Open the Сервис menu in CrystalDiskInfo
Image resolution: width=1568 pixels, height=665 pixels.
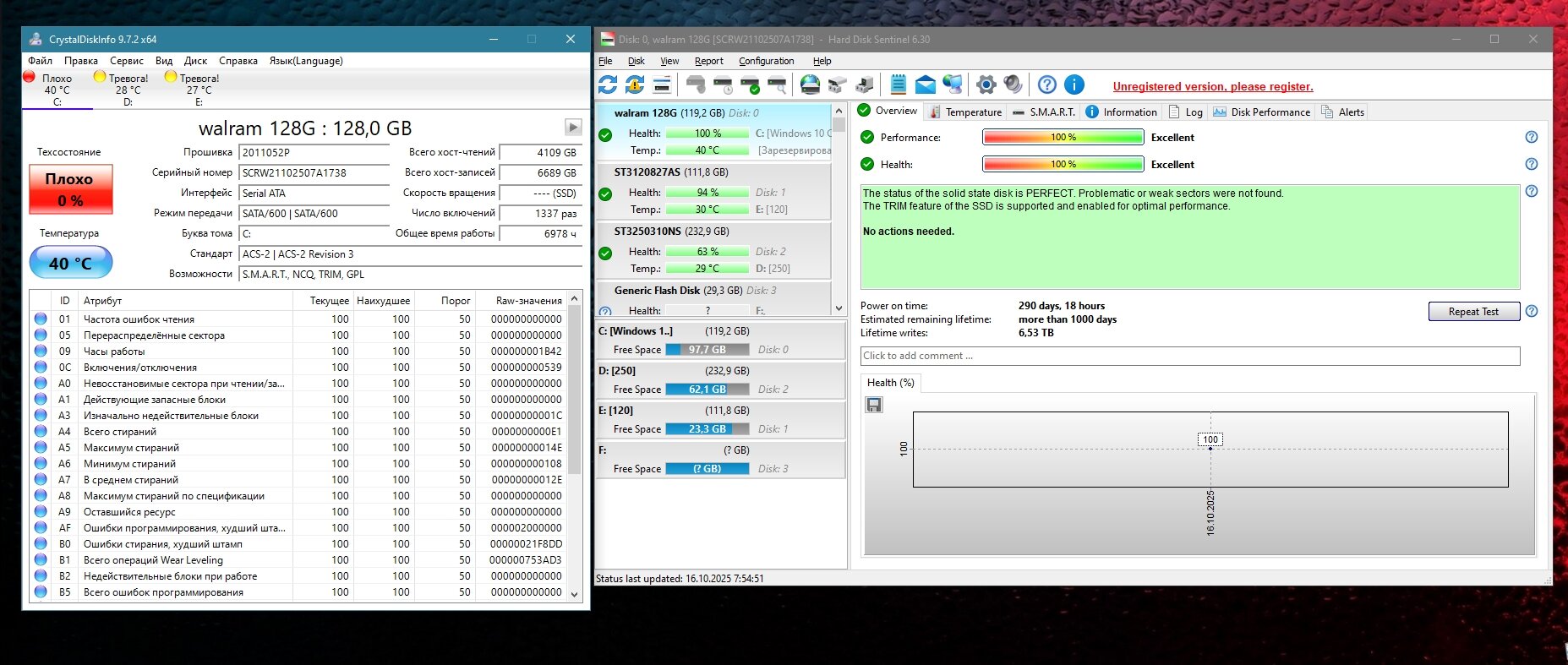(126, 61)
